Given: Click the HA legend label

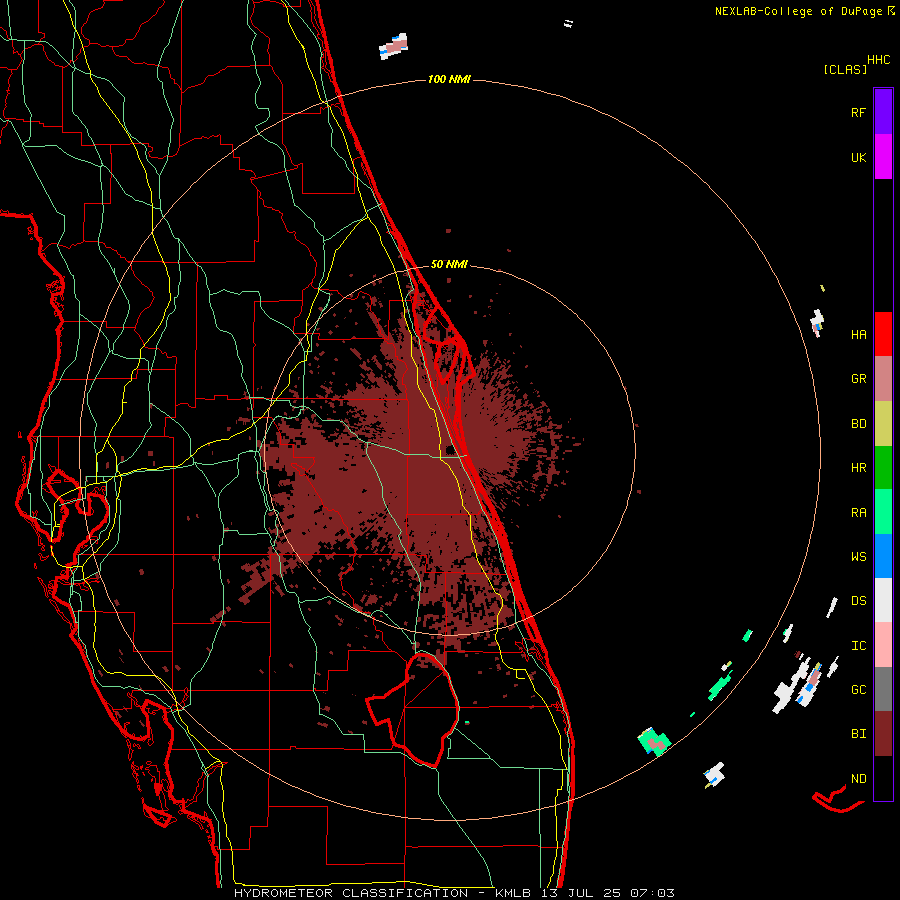Looking at the screenshot, I should (x=858, y=335).
